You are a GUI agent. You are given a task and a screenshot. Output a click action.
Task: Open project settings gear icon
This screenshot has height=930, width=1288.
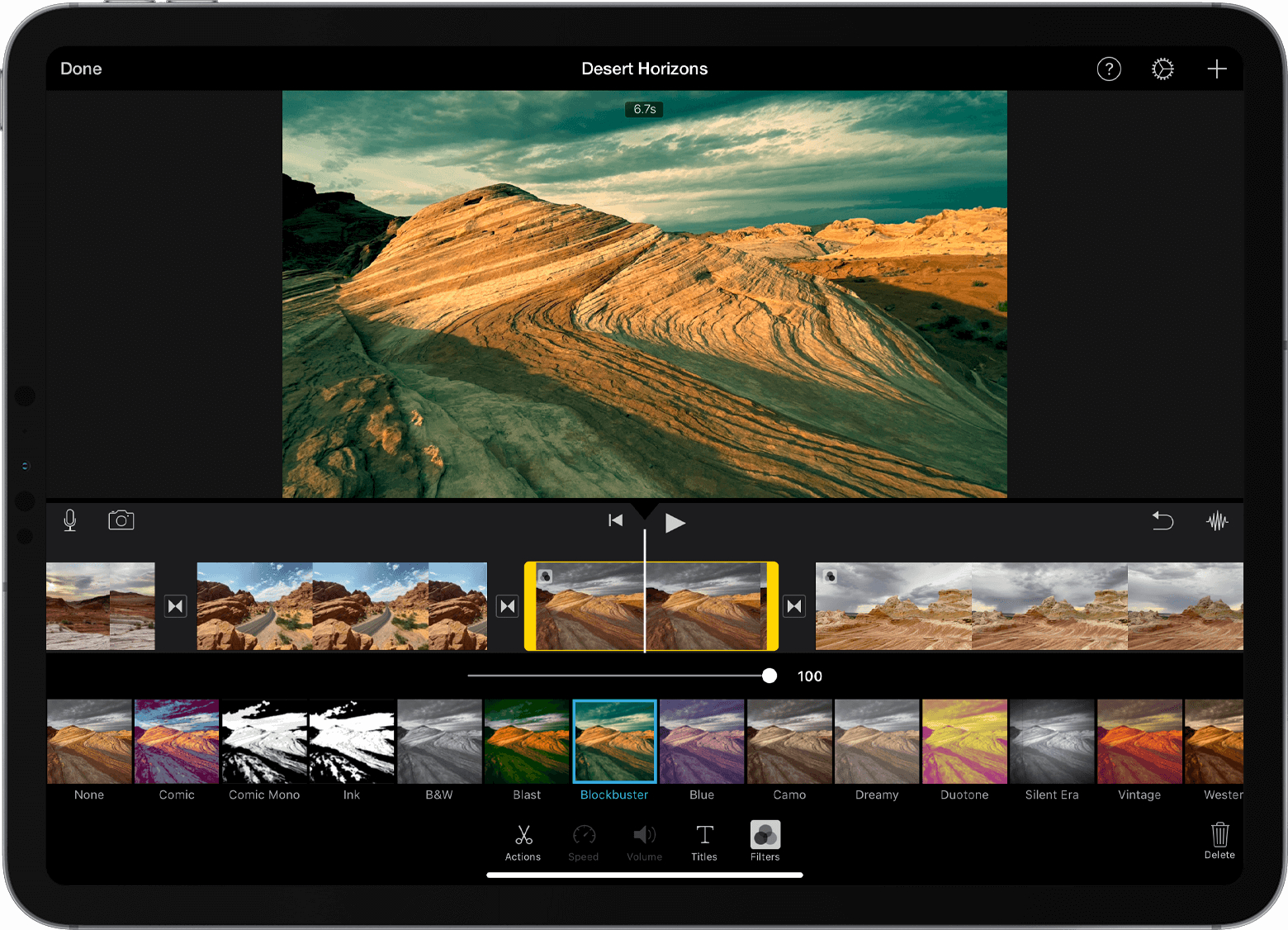(1163, 69)
